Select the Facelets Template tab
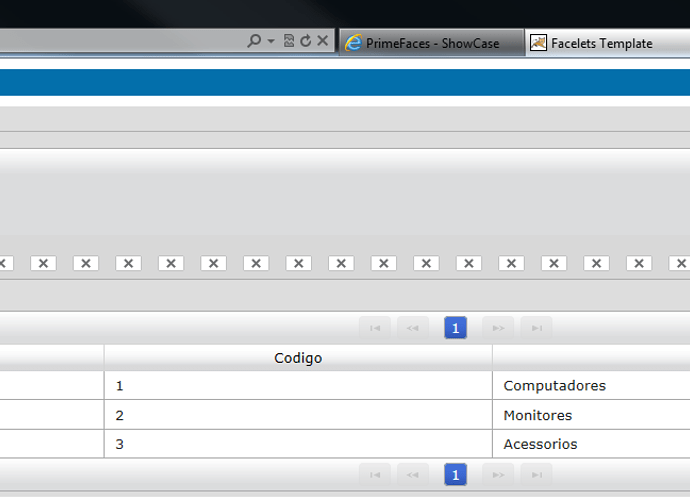Screen dimensions: 690x500 click(x=608, y=43)
